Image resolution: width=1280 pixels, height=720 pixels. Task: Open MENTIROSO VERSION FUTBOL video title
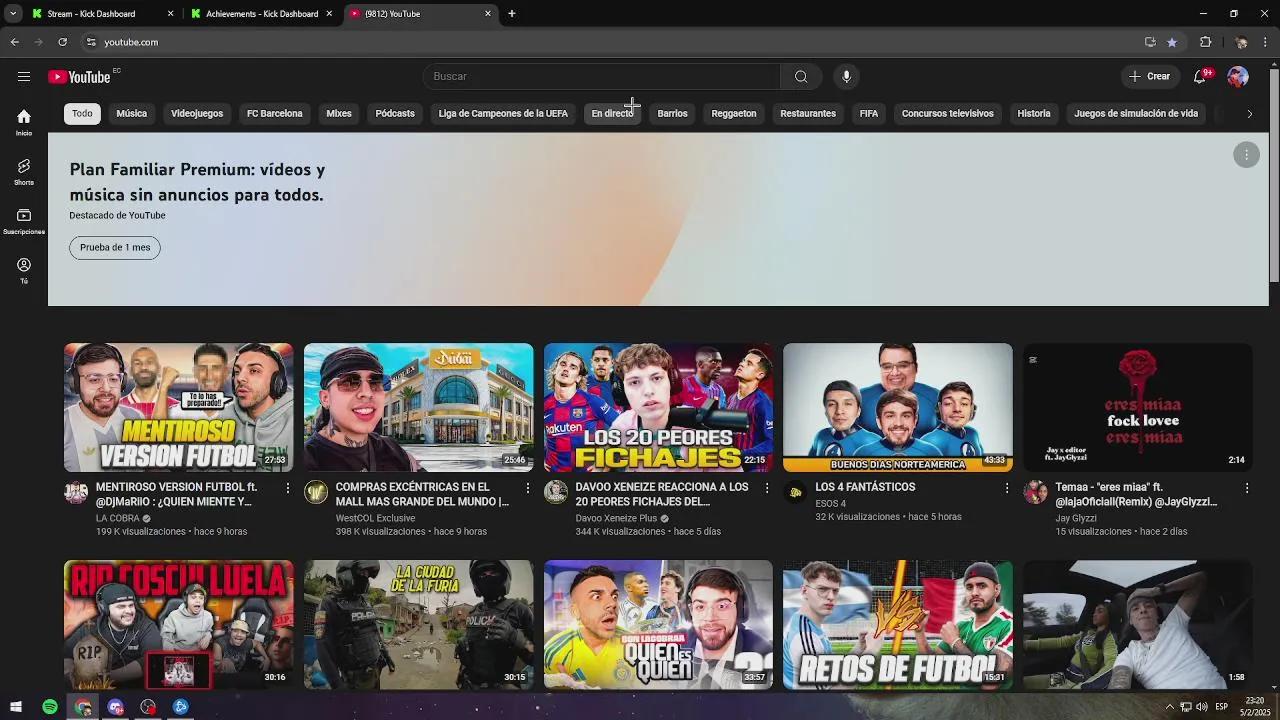[177, 494]
